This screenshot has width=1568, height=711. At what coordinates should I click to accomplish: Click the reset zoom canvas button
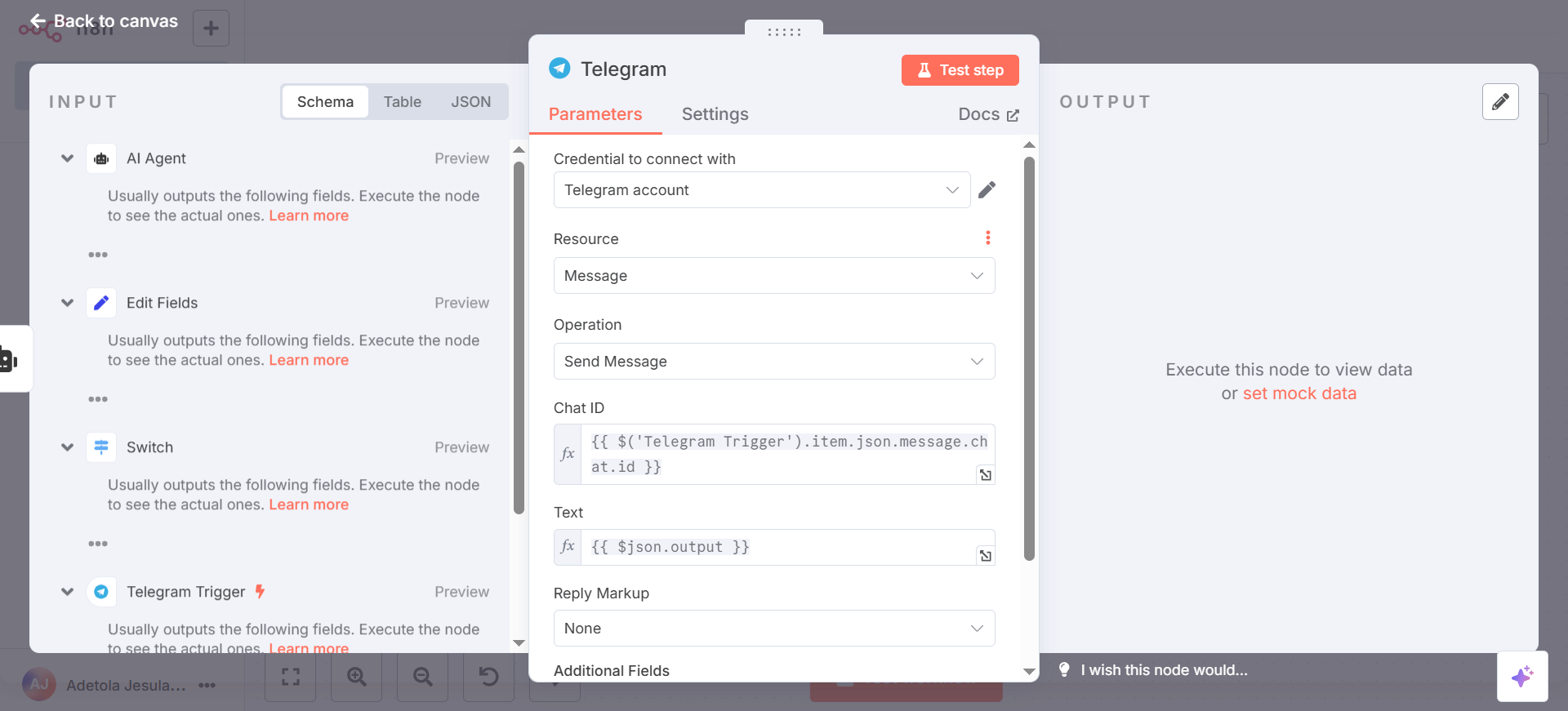point(488,676)
